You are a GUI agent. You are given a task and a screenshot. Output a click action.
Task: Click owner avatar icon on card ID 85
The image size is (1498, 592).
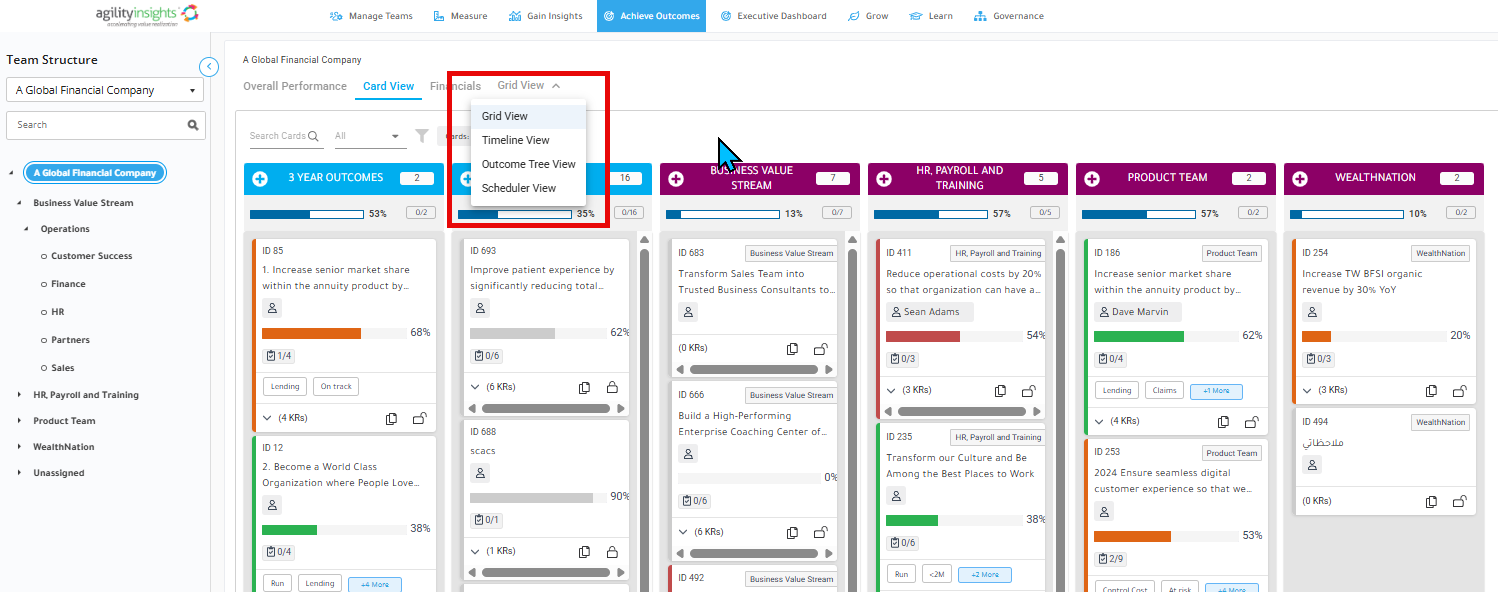click(271, 308)
